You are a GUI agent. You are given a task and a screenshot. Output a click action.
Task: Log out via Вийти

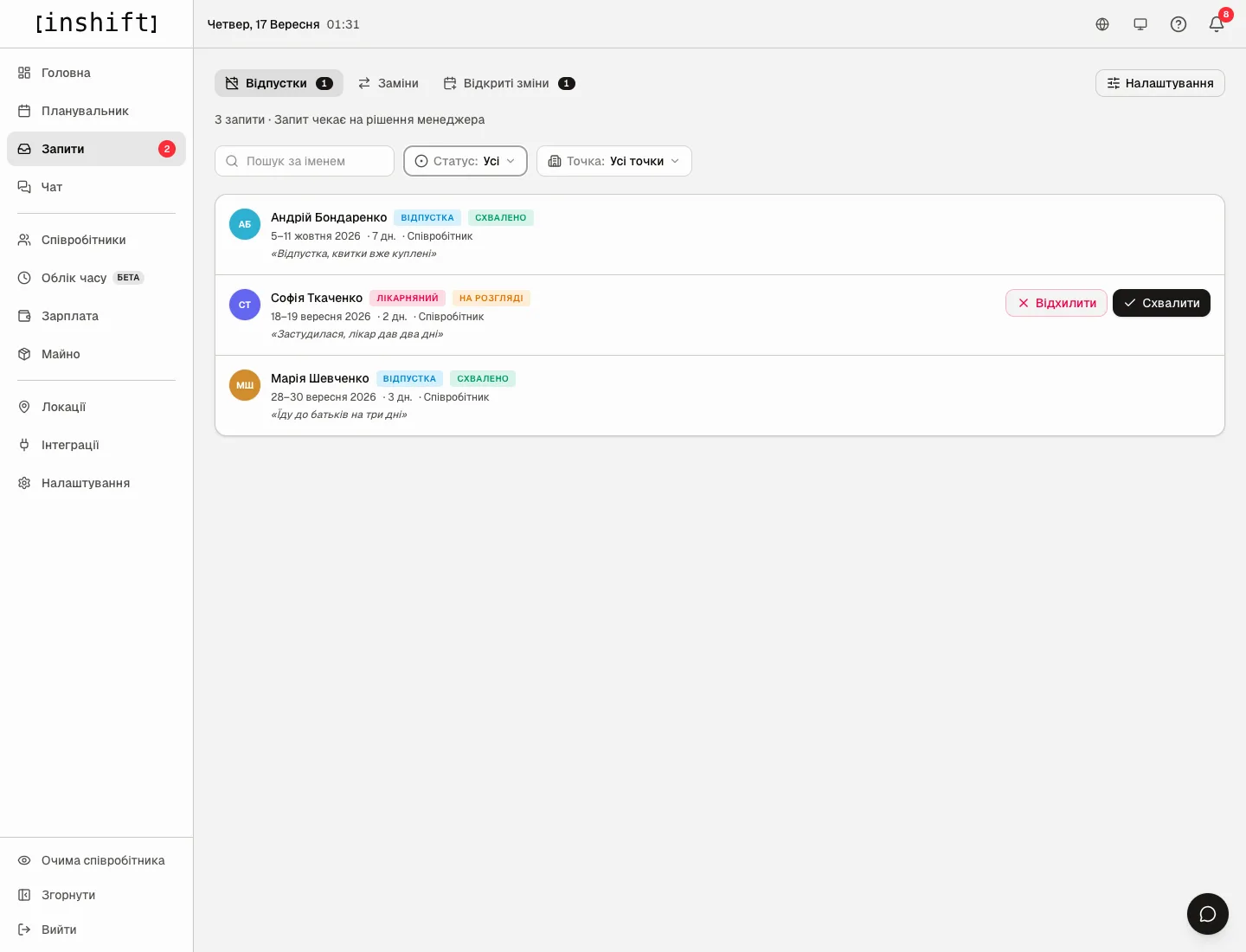(96, 929)
